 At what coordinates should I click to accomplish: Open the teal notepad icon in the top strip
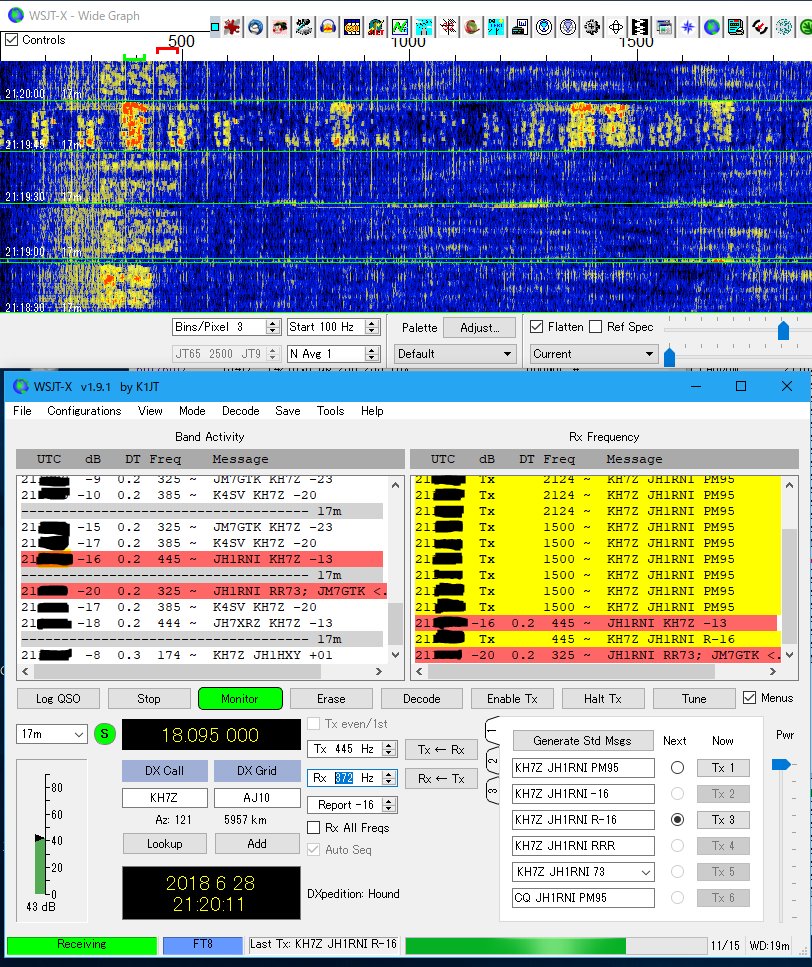pos(736,27)
